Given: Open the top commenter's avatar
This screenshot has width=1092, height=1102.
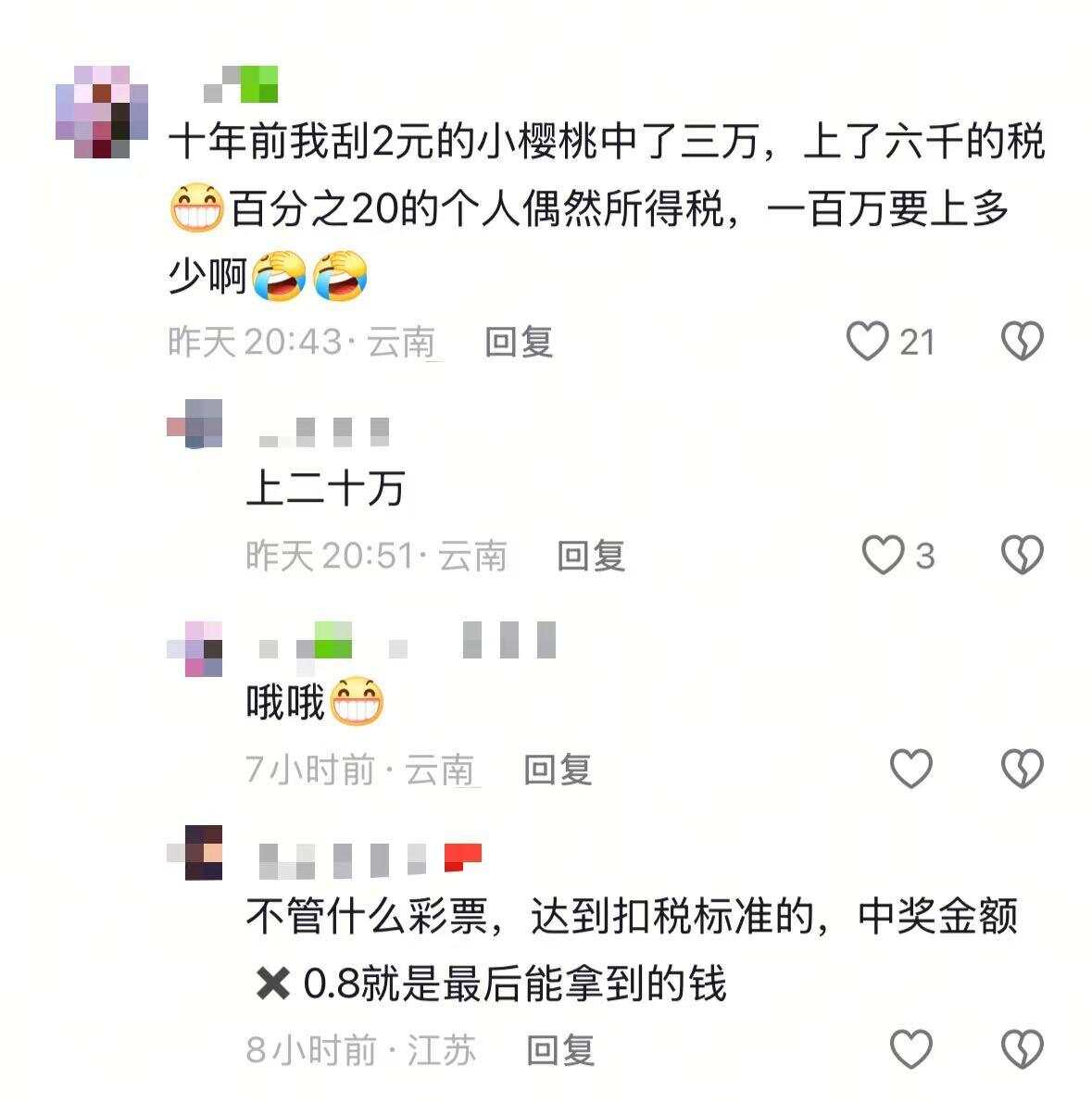Looking at the screenshot, I should [x=102, y=112].
